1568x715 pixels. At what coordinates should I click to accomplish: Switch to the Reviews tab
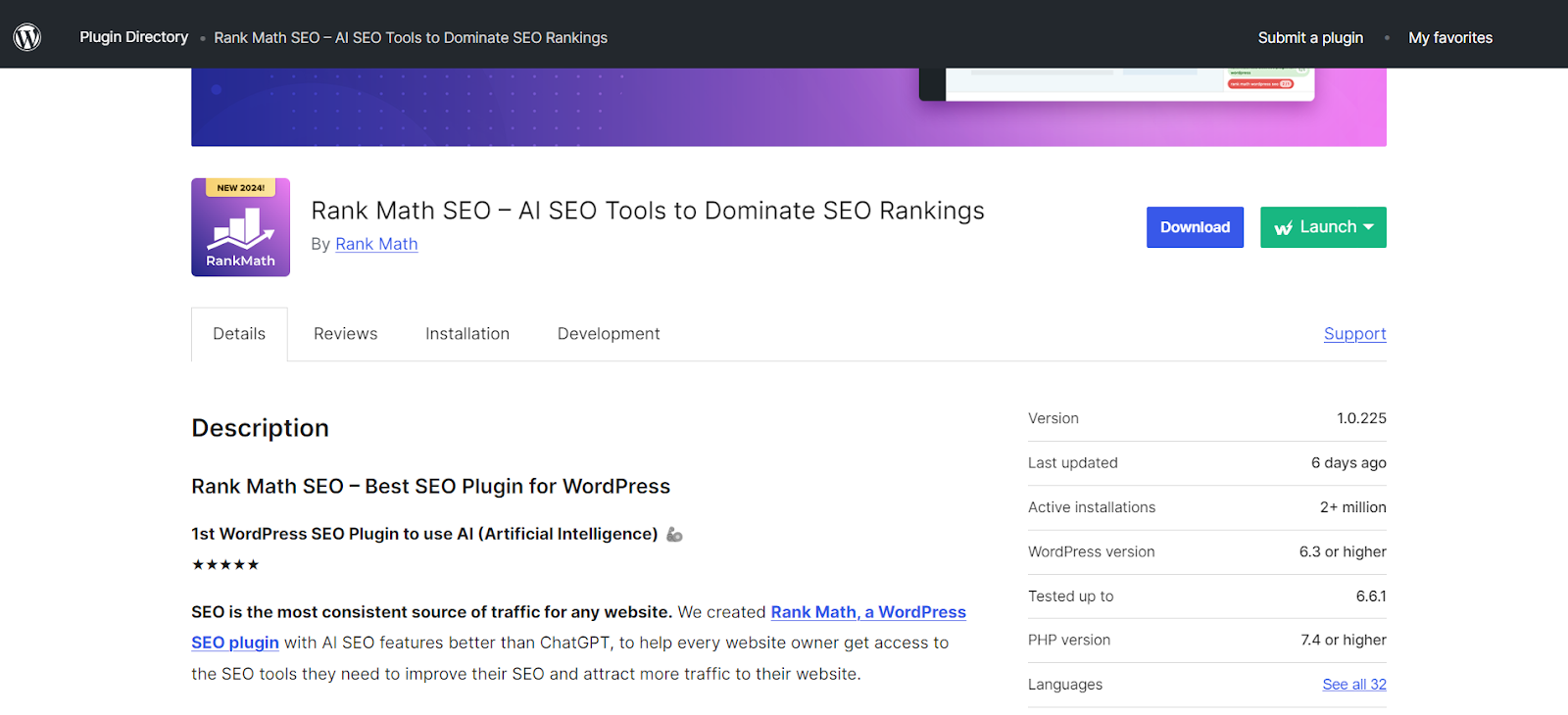345,334
